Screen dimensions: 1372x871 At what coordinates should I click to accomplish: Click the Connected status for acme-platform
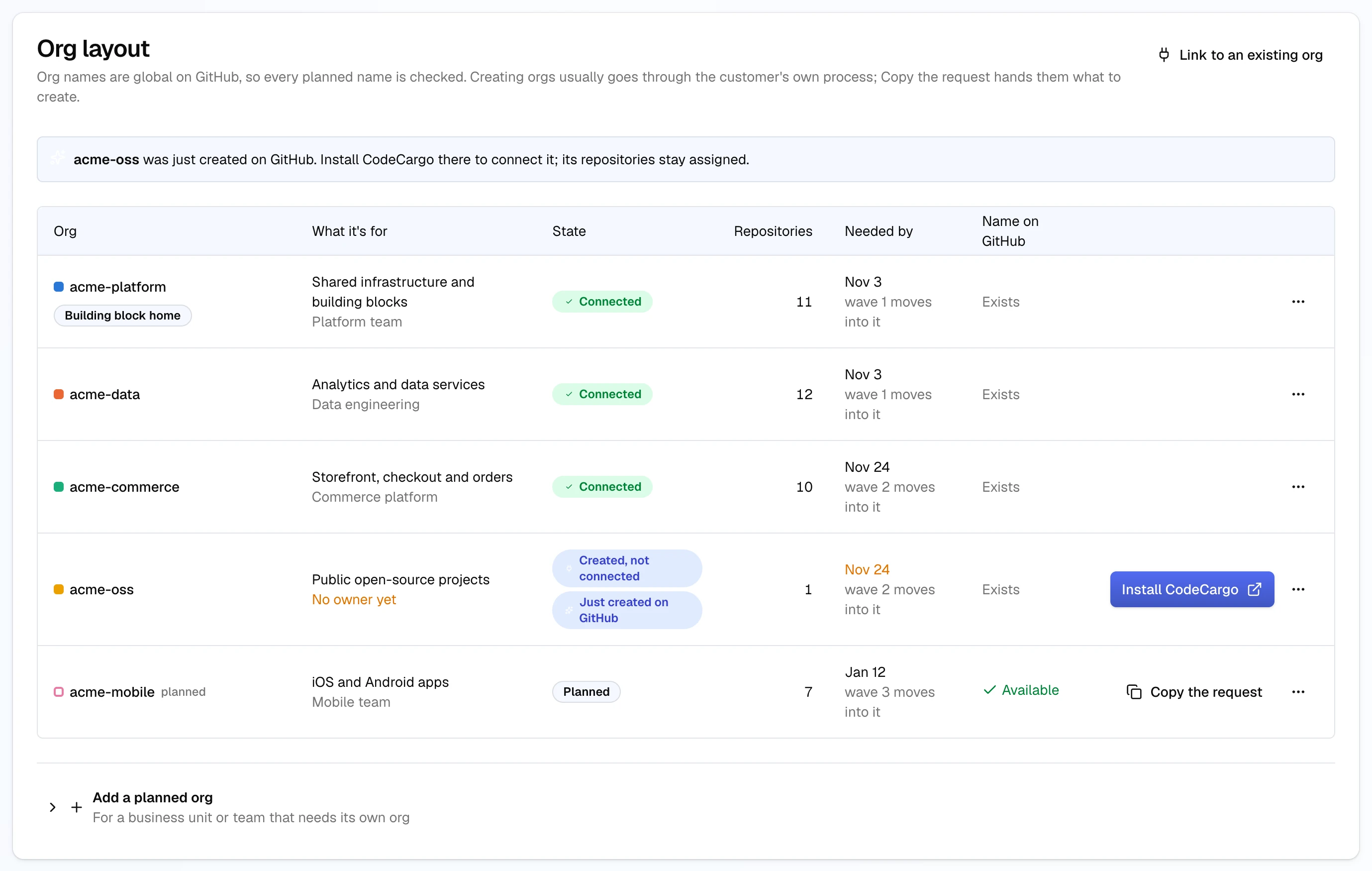pyautogui.click(x=601, y=302)
